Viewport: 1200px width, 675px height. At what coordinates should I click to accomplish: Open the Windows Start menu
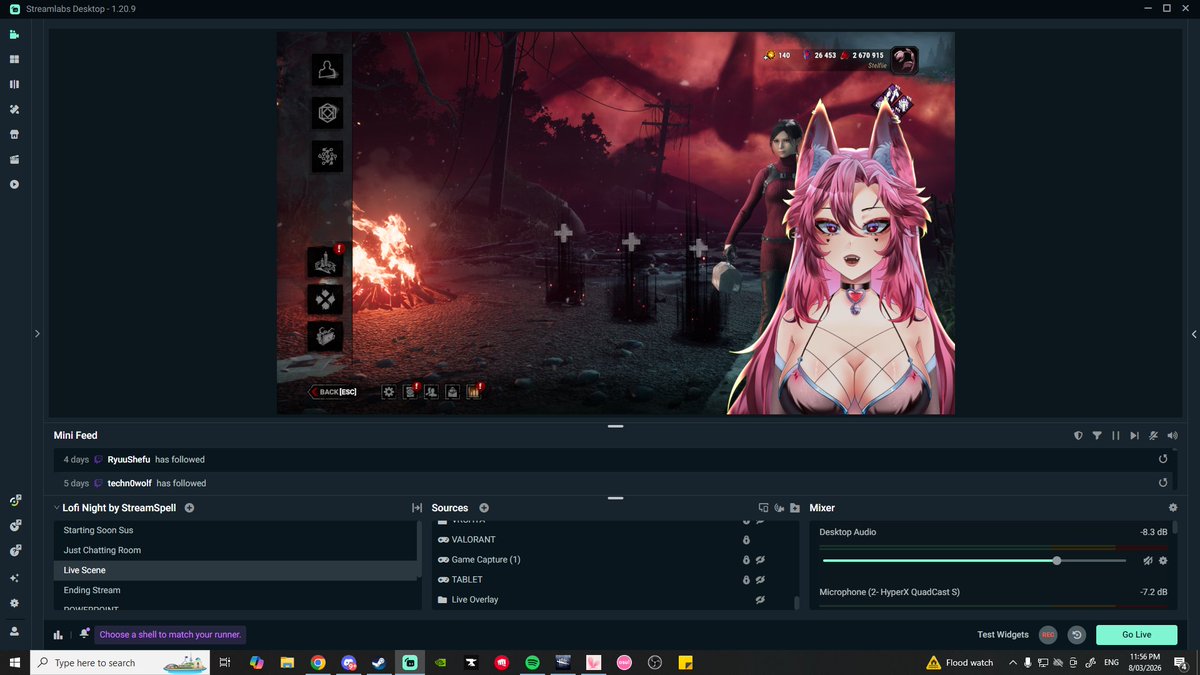(x=15, y=662)
